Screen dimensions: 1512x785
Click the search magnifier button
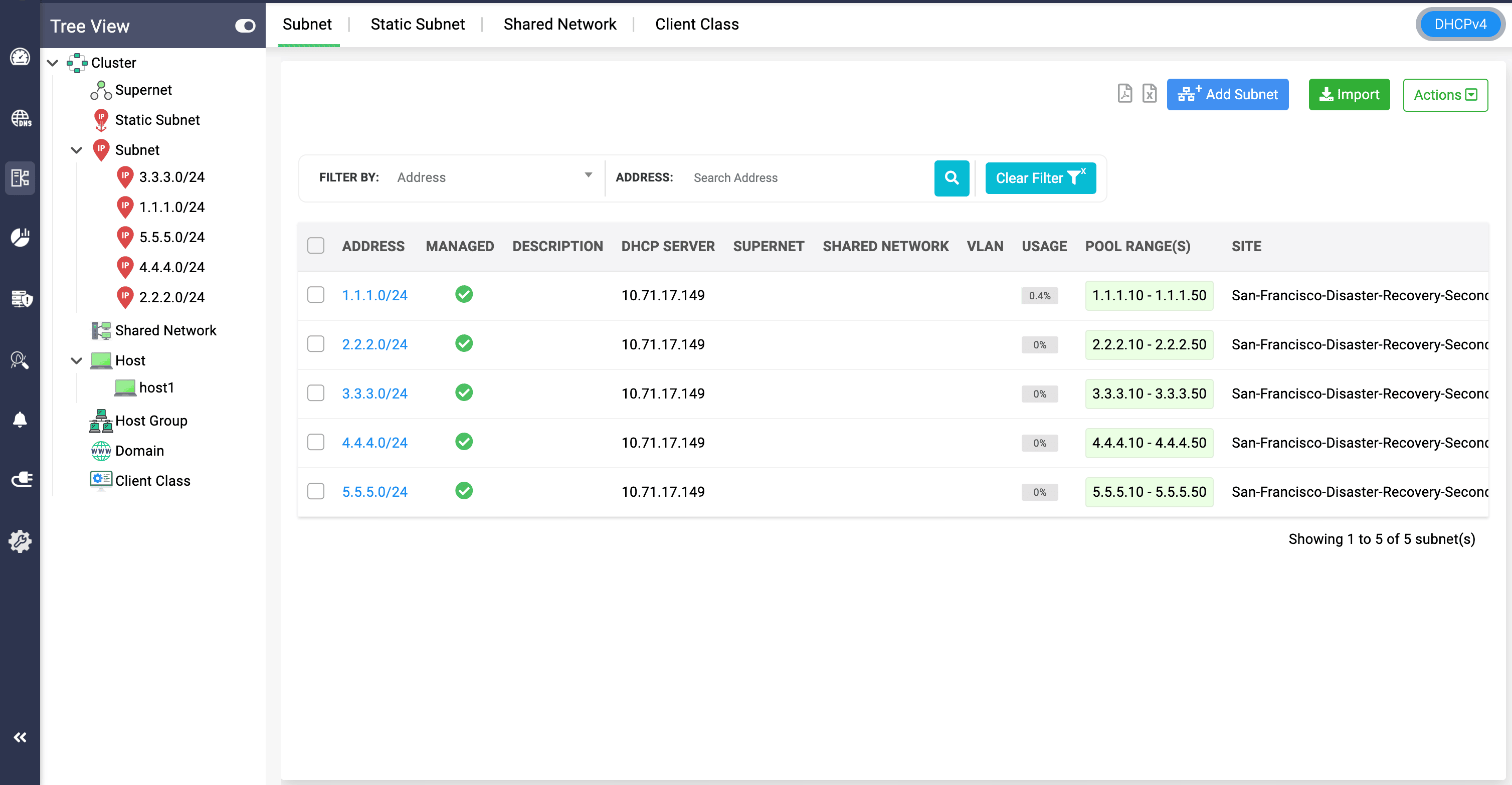click(x=951, y=178)
